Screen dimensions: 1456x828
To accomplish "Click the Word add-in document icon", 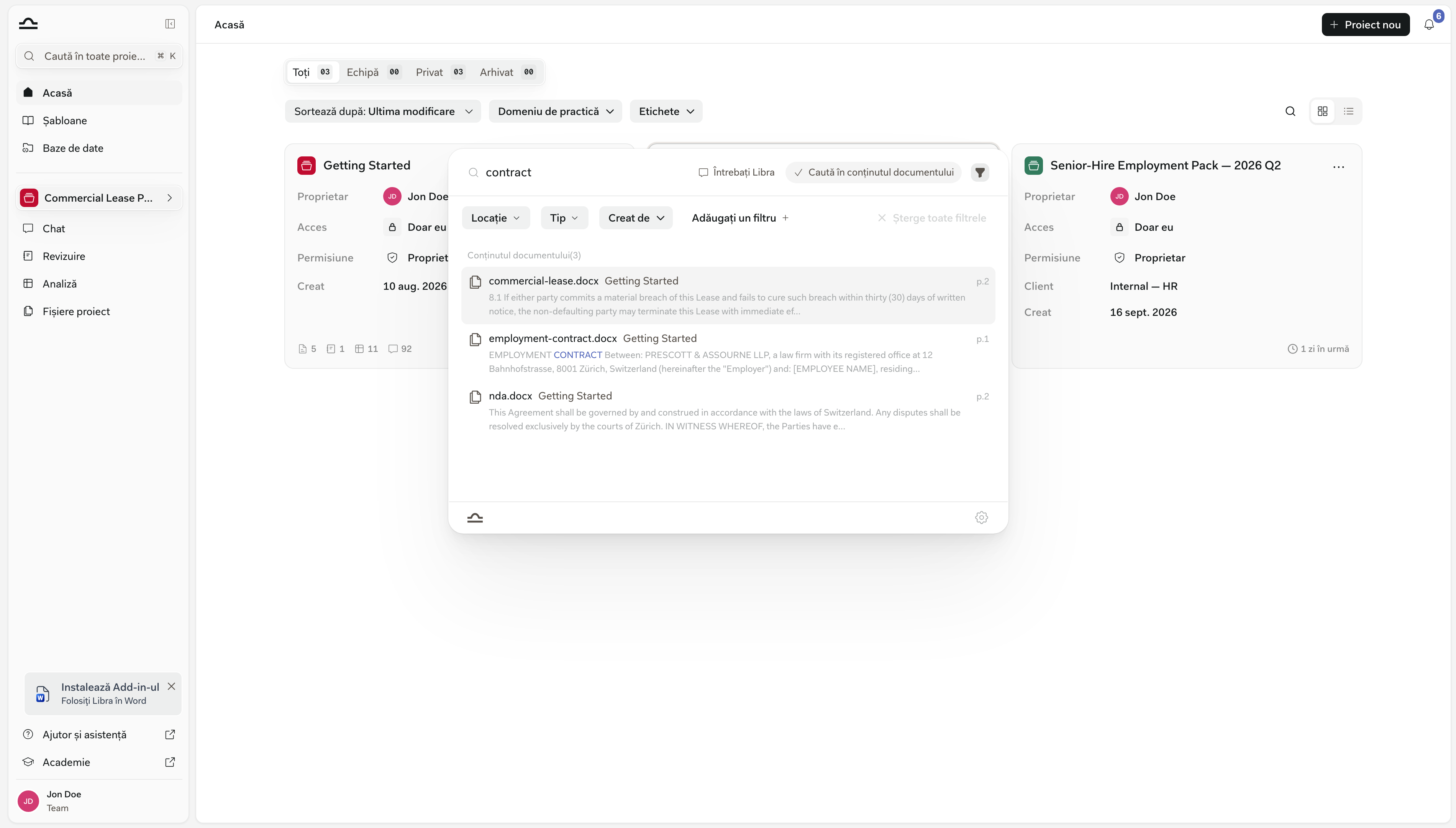I will (43, 694).
